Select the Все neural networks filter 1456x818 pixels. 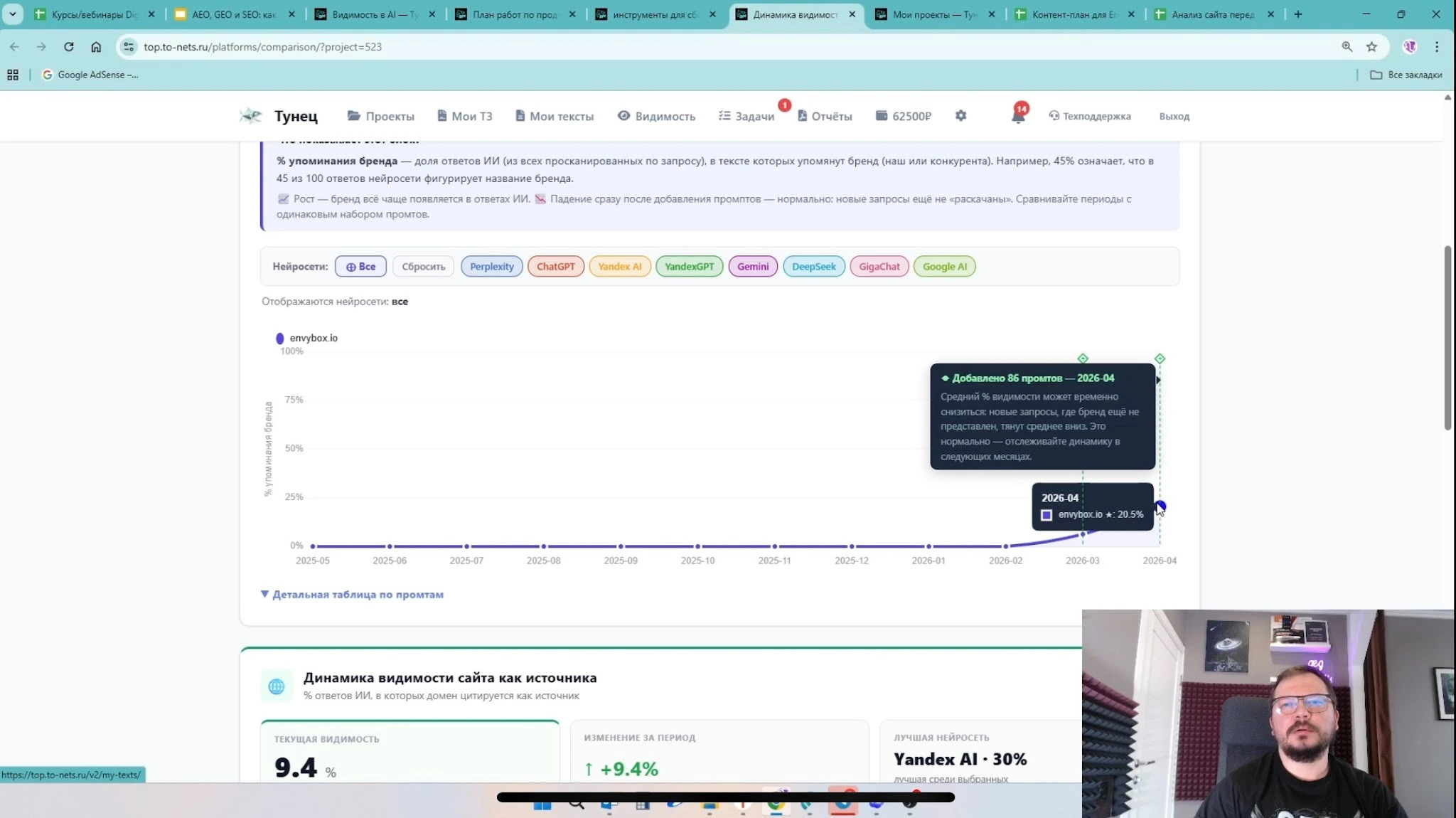pyautogui.click(x=360, y=267)
